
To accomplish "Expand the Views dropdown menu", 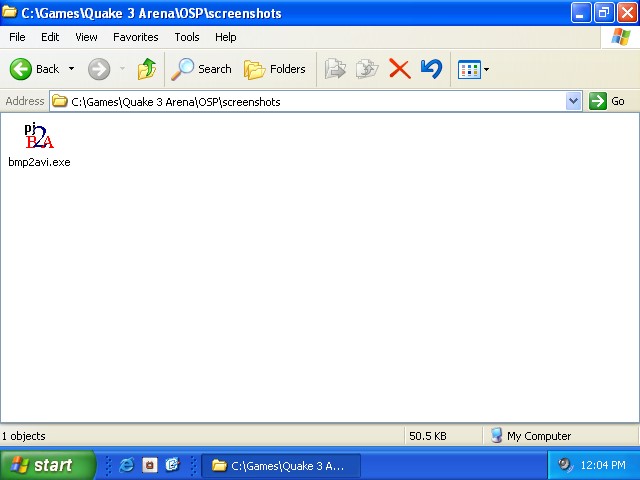I will pos(486,69).
